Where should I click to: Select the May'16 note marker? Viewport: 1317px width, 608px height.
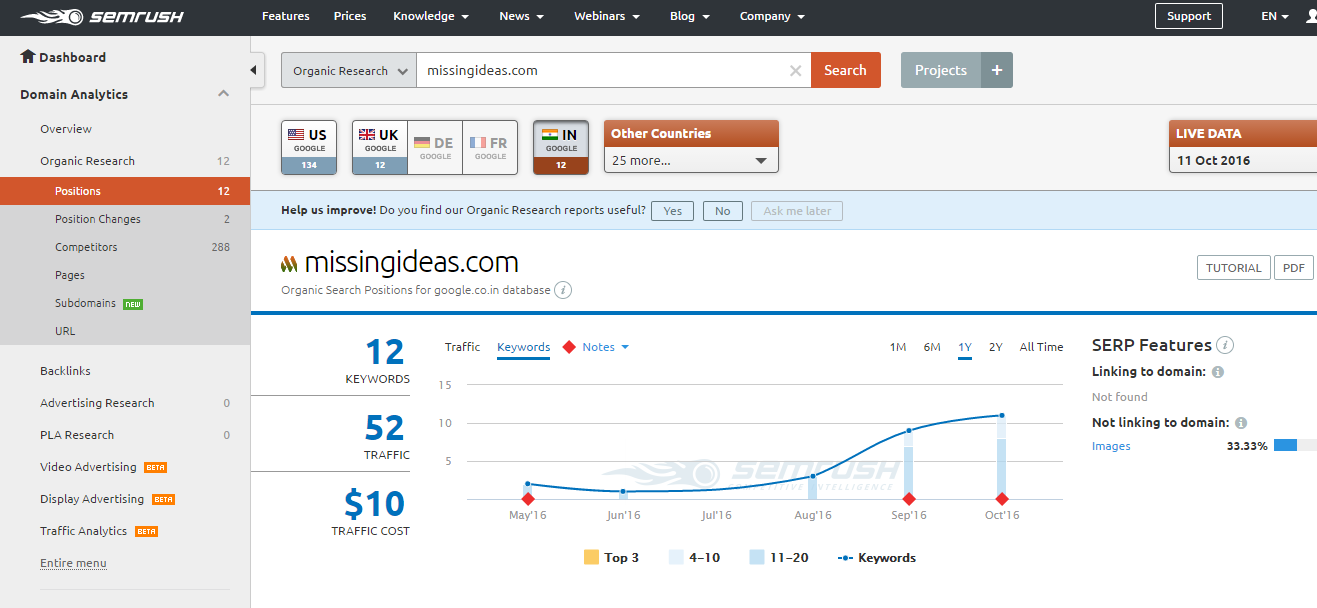pos(528,499)
